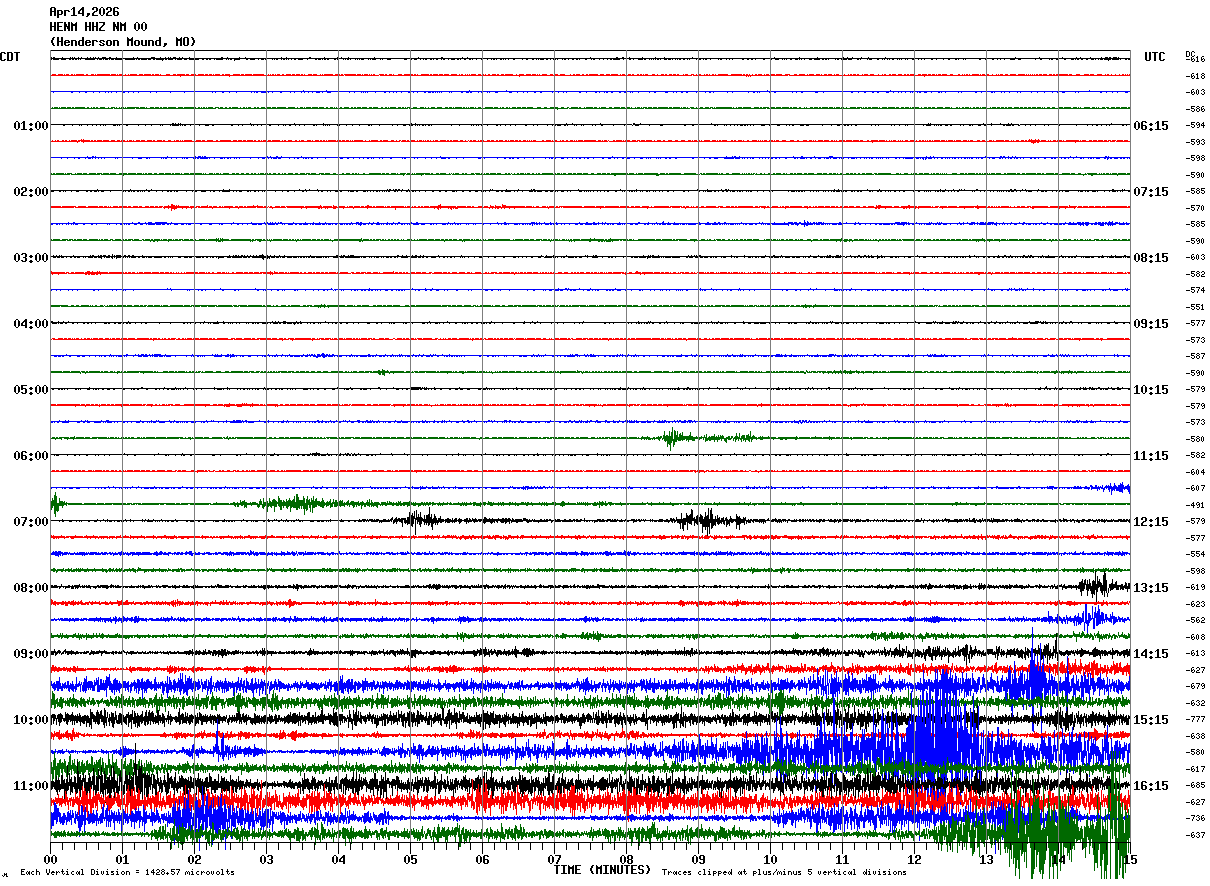
Task: Click the DC offset value -604
Action: (x=1195, y=472)
